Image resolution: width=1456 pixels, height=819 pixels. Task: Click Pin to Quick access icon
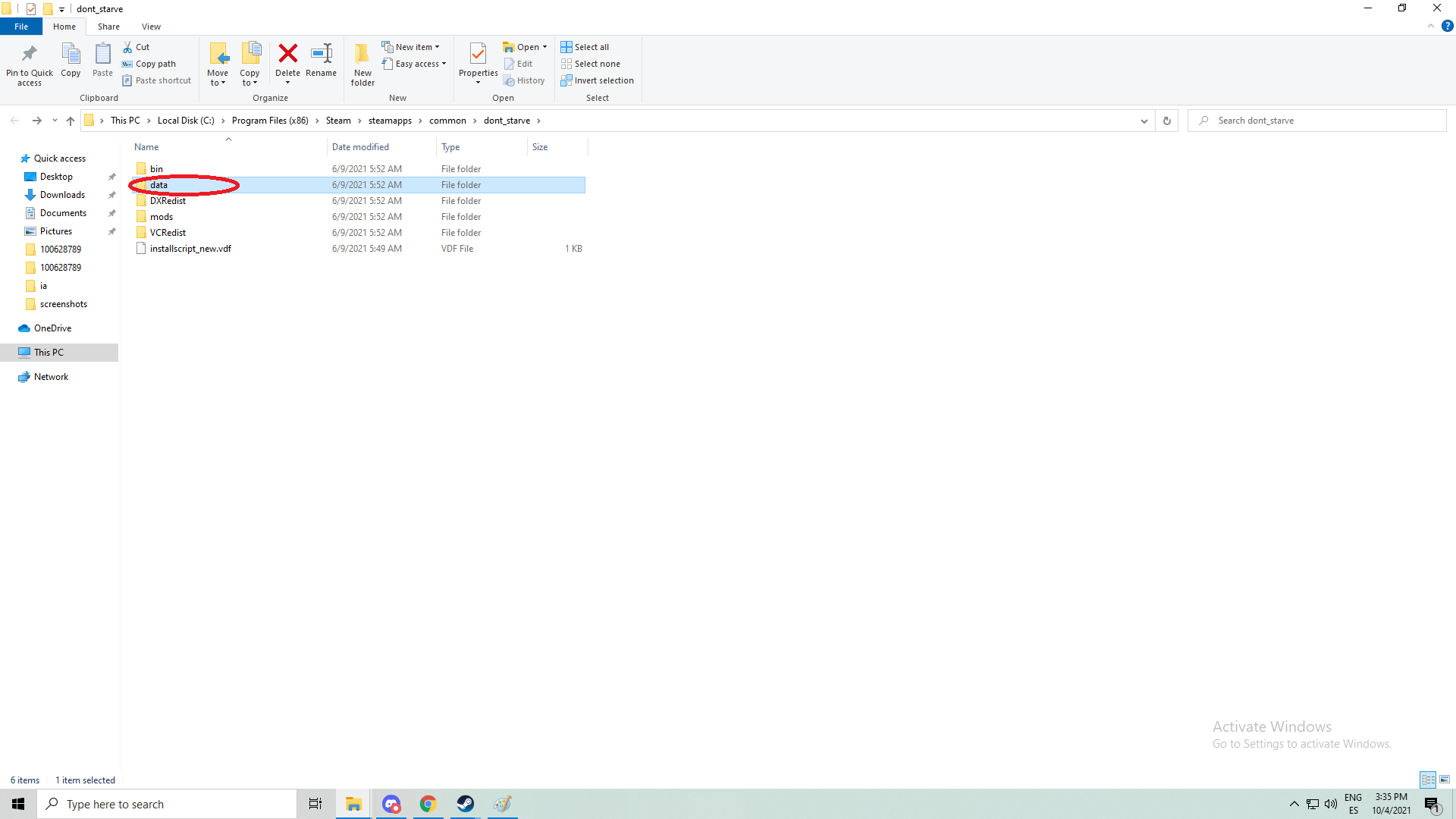30,54
